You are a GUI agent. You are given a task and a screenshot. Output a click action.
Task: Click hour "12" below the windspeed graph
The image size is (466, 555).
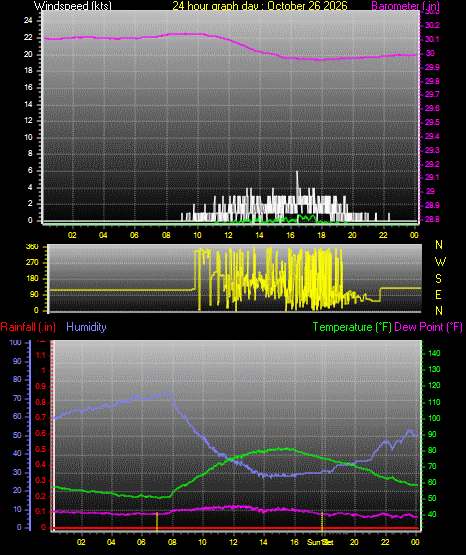click(x=229, y=235)
